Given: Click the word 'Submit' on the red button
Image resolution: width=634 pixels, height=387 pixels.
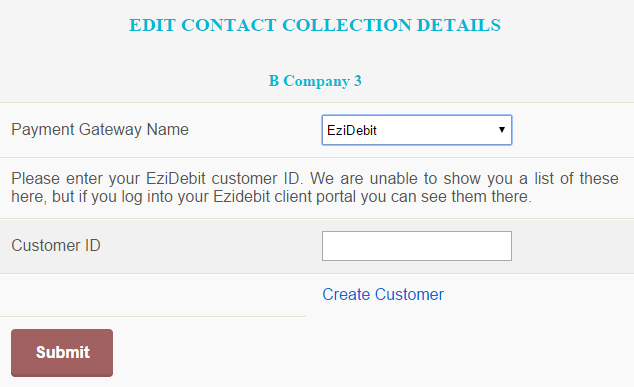Looking at the screenshot, I should tap(63, 352).
